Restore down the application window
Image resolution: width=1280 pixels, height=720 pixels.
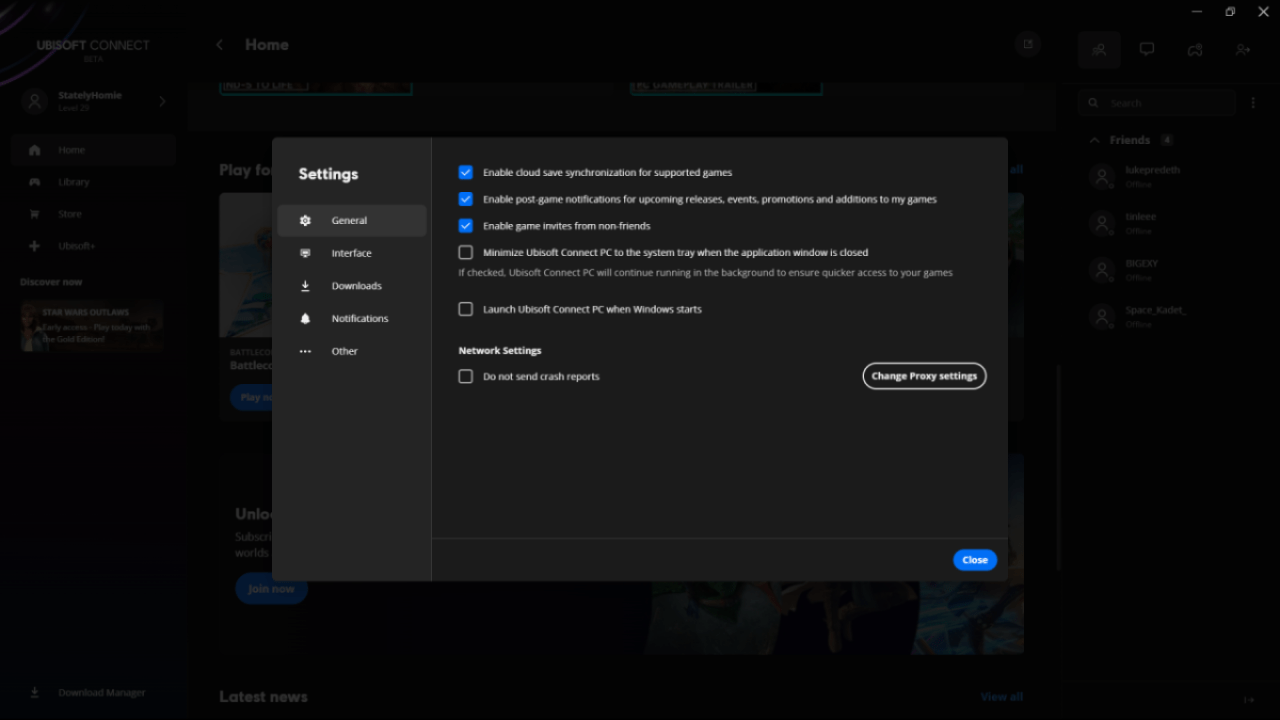coord(1230,12)
